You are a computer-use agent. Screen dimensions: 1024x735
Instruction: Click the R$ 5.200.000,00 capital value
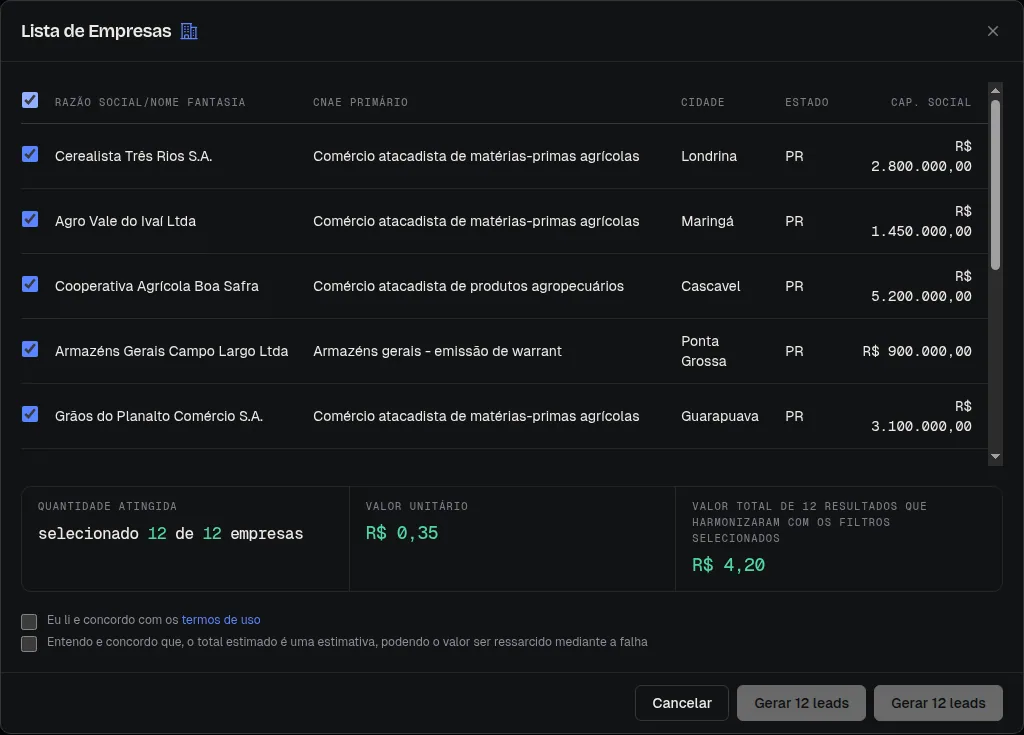(921, 286)
